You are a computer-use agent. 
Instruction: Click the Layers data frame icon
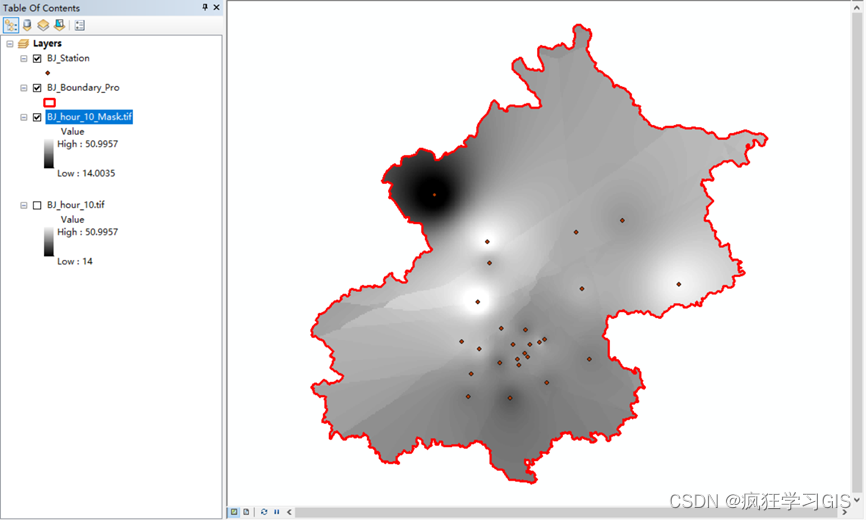23,44
